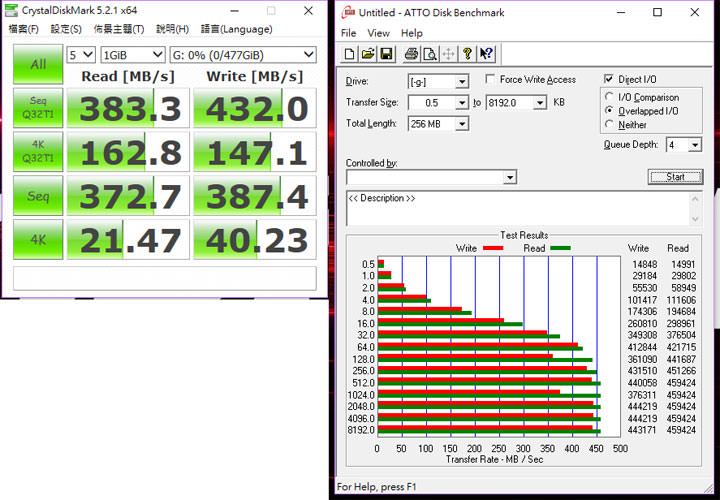Click the yellow question mark About icon
Viewport: 720px width, 500px height.
[467, 53]
